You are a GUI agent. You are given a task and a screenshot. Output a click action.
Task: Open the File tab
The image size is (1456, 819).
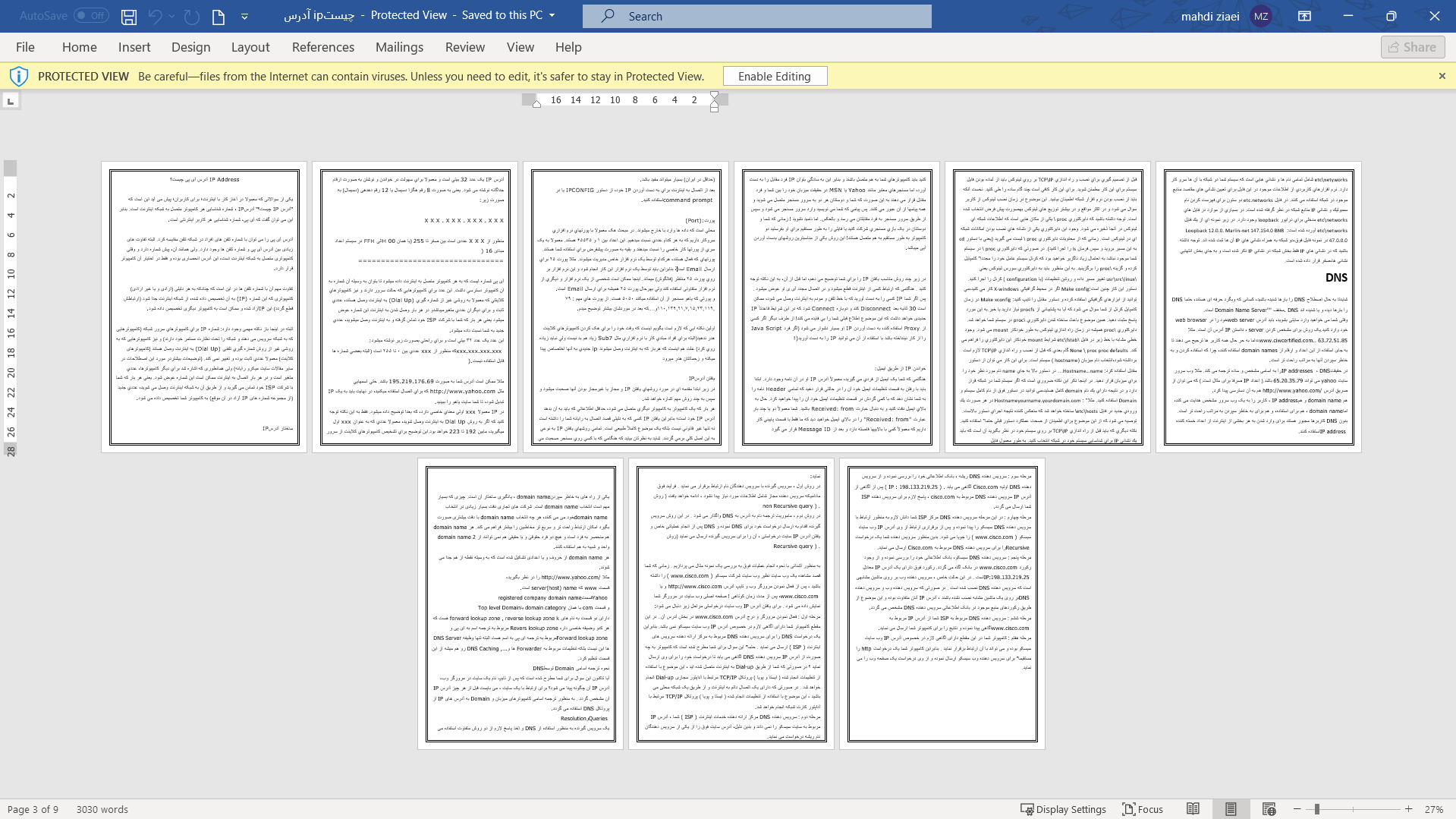25,47
